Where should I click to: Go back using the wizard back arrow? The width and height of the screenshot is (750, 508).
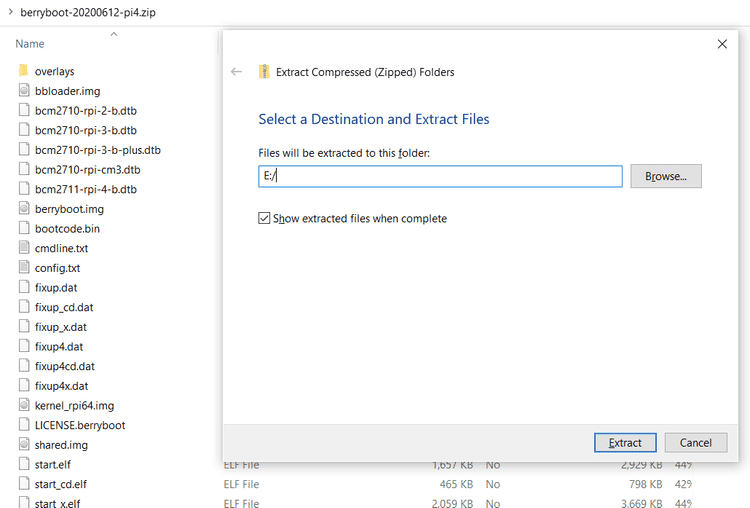(x=236, y=72)
